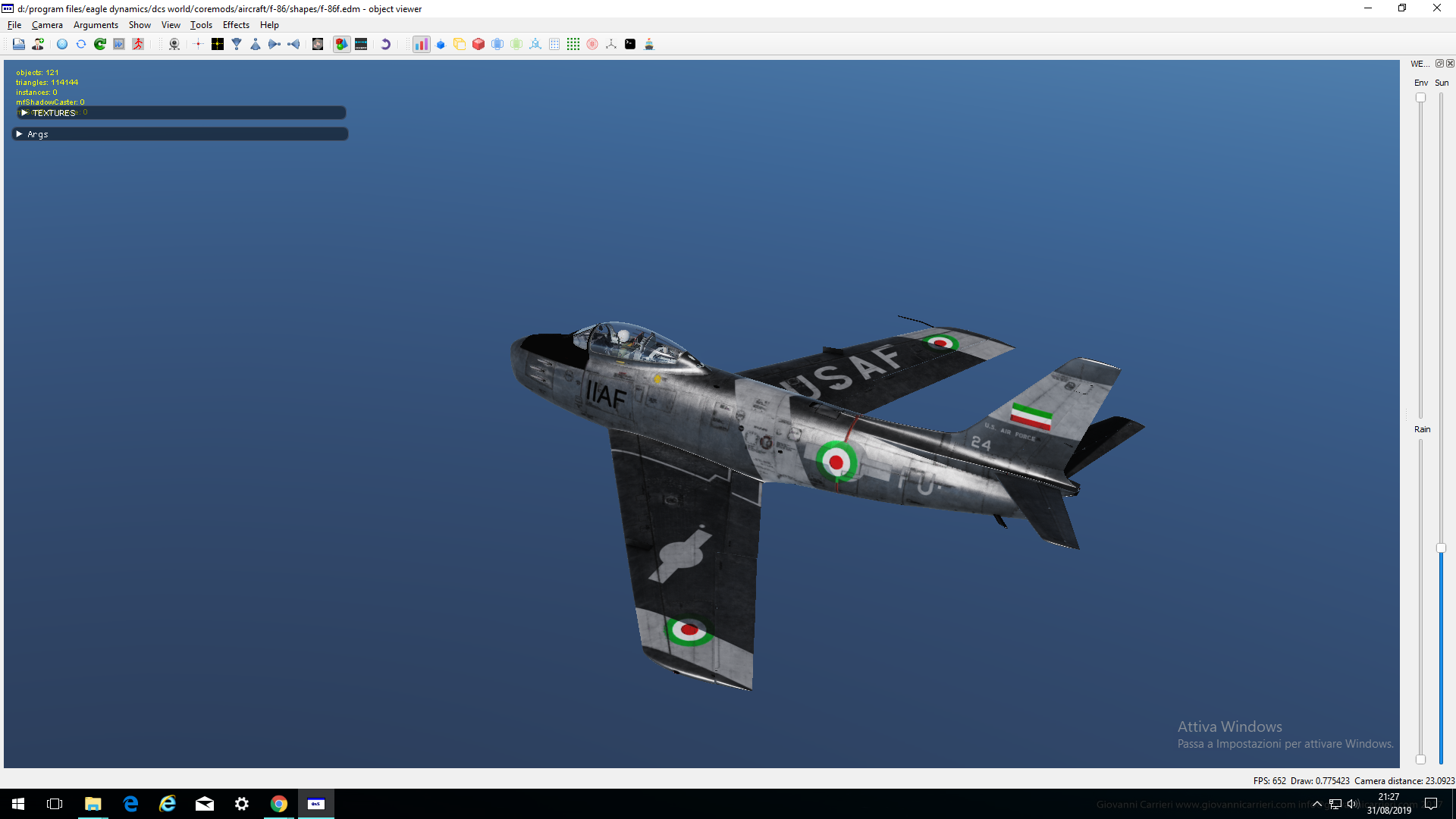Click the red concentric target icon
This screenshot has width=1456, height=819.
click(592, 44)
